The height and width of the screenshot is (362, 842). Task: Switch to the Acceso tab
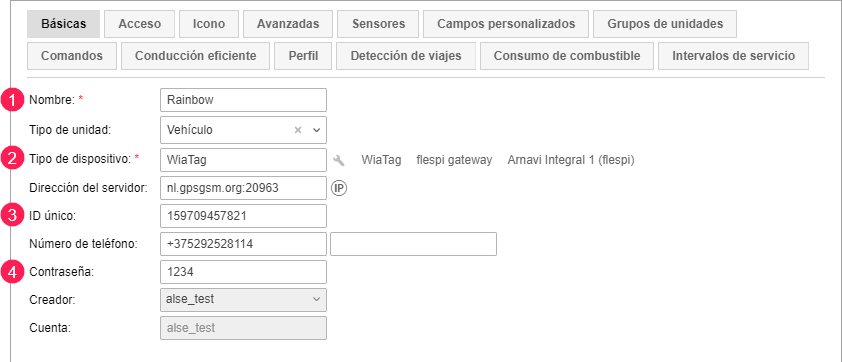(x=140, y=24)
